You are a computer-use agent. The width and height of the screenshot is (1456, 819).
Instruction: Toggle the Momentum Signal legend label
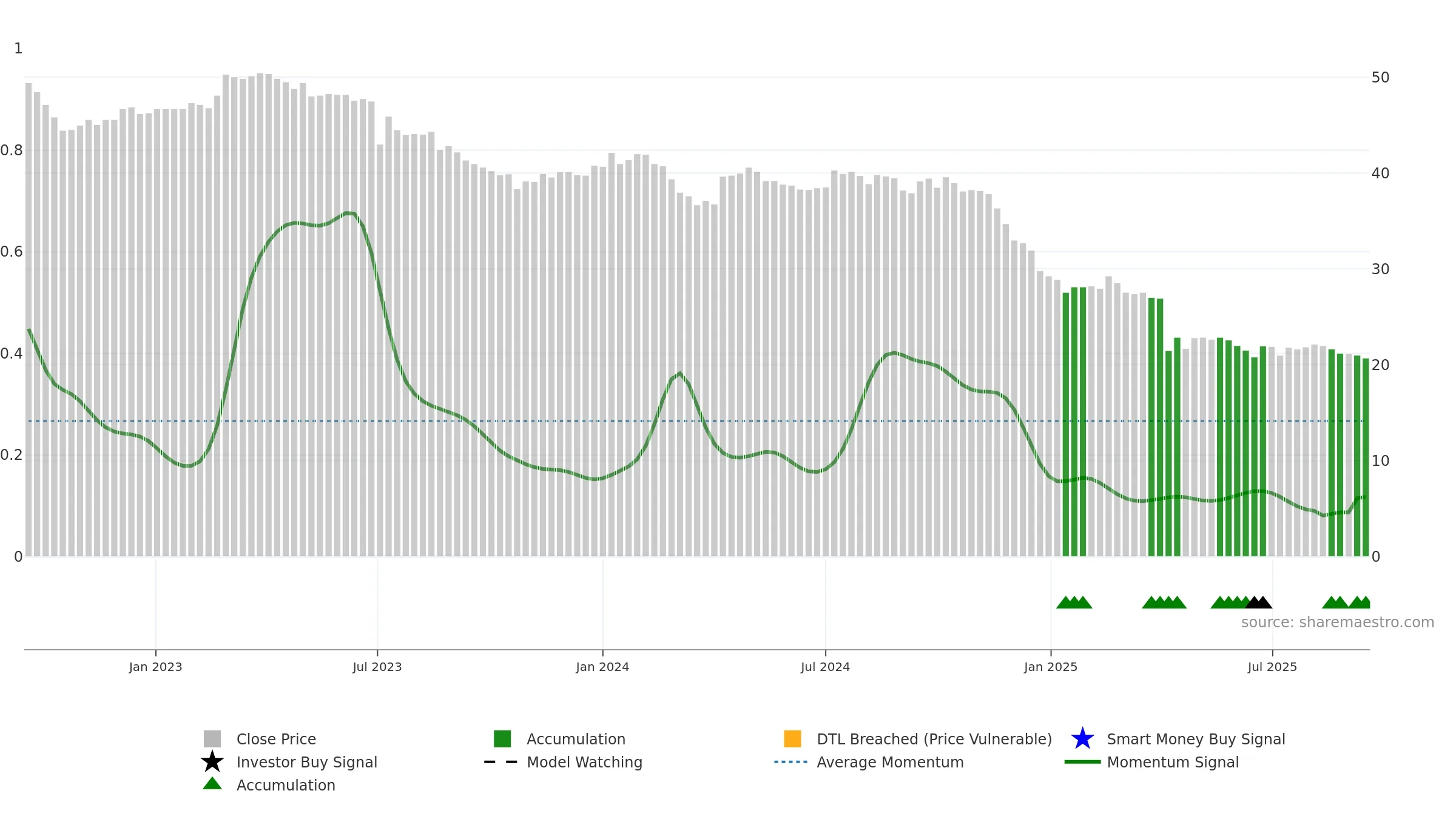pos(1173,762)
